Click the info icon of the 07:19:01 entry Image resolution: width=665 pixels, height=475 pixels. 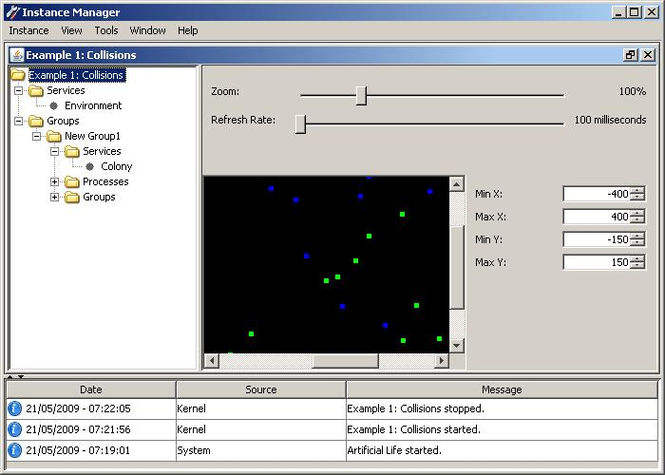[14, 450]
